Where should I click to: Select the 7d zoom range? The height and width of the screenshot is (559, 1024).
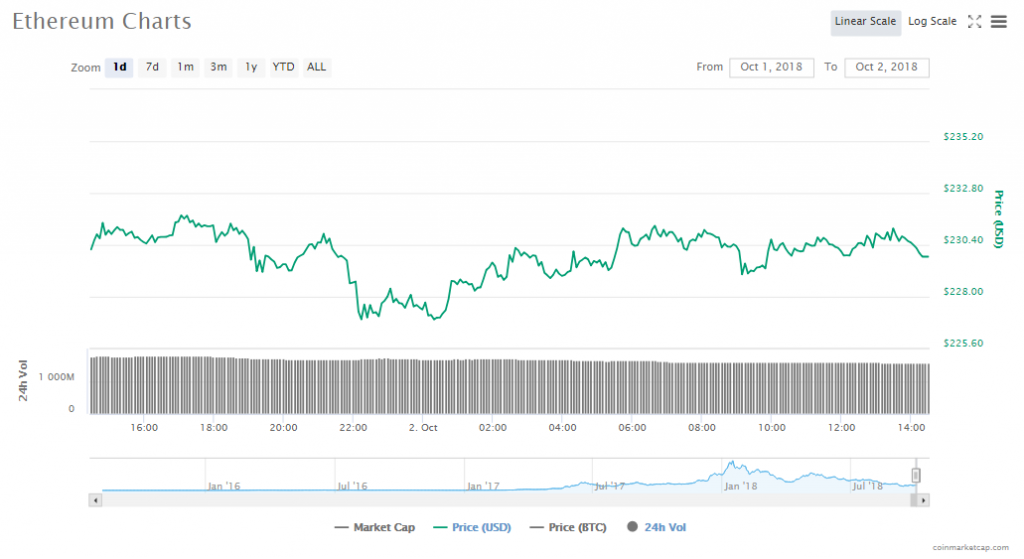(x=152, y=67)
